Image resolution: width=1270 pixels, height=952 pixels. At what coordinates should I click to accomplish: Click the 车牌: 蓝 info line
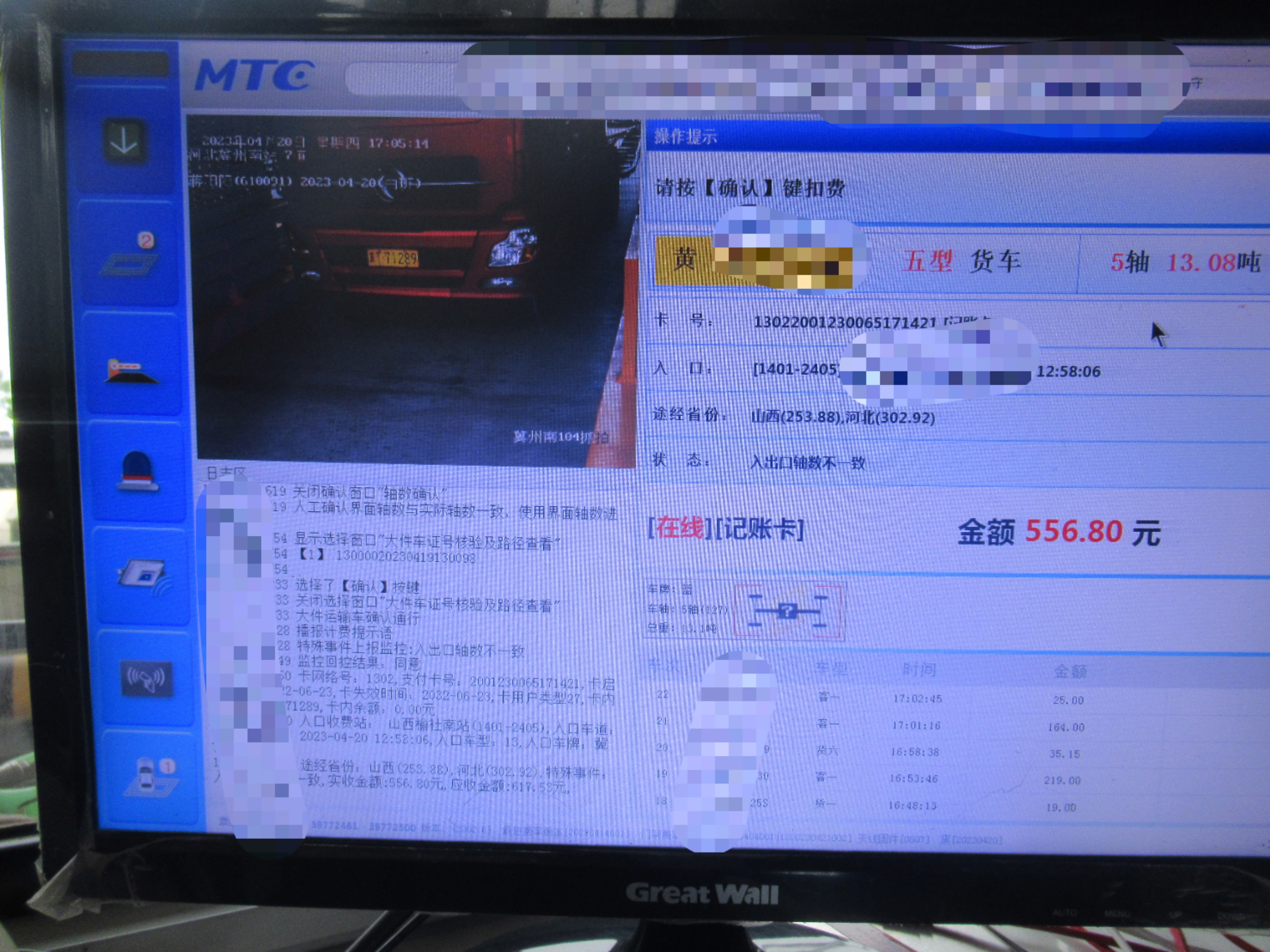click(670, 589)
